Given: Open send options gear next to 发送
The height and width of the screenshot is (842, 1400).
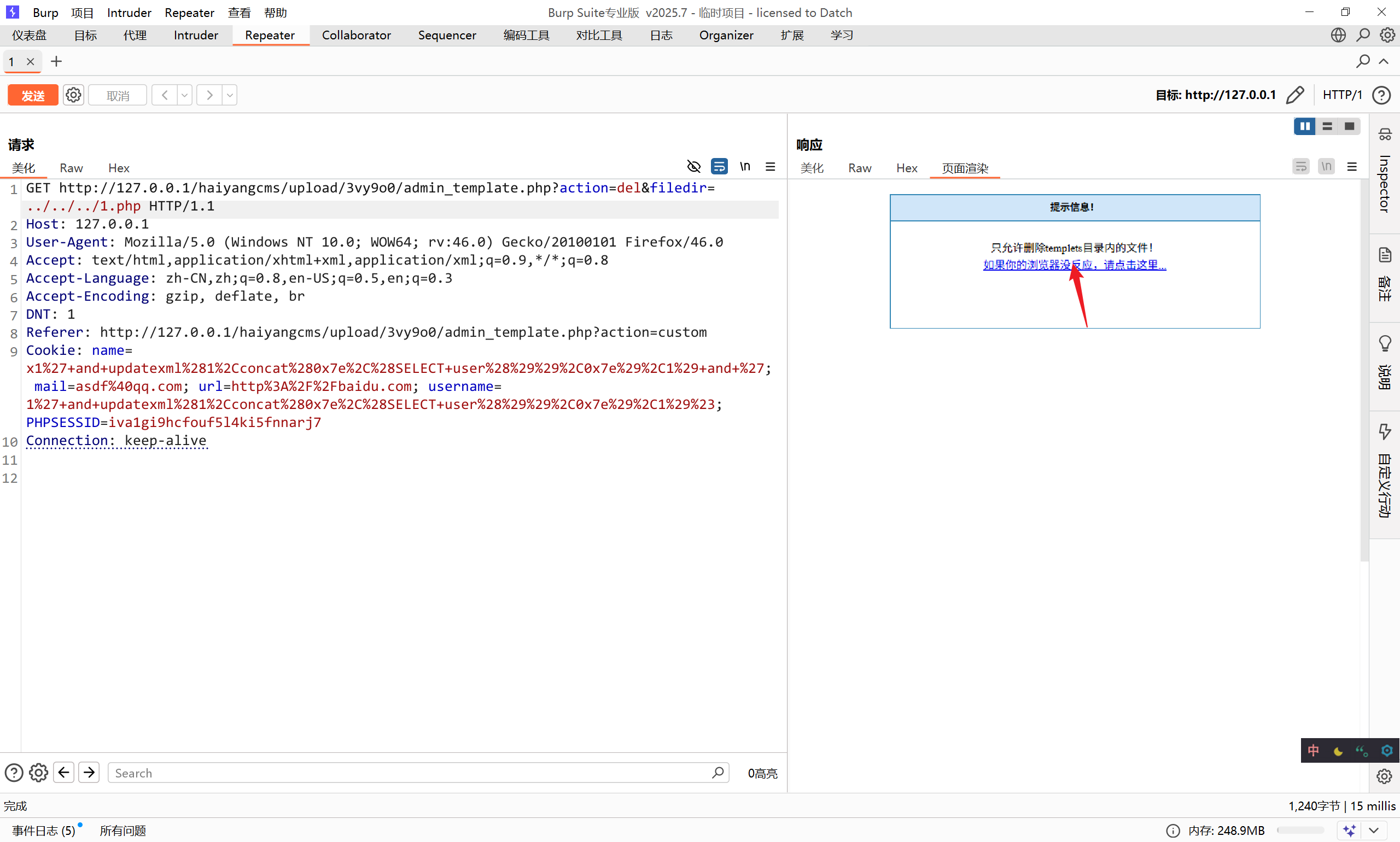Looking at the screenshot, I should click(x=73, y=95).
